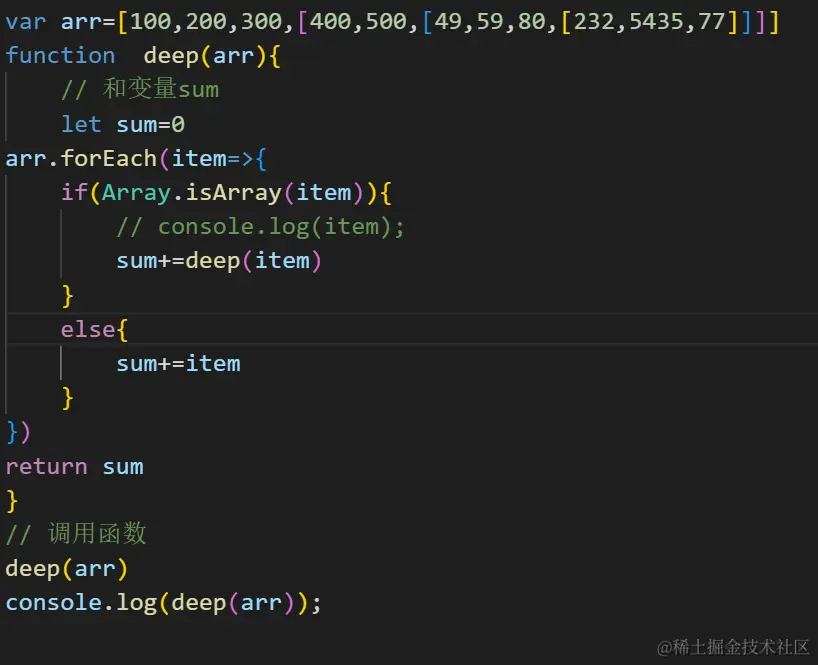Click the 'sum+=deep(item)' line

(x=219, y=261)
